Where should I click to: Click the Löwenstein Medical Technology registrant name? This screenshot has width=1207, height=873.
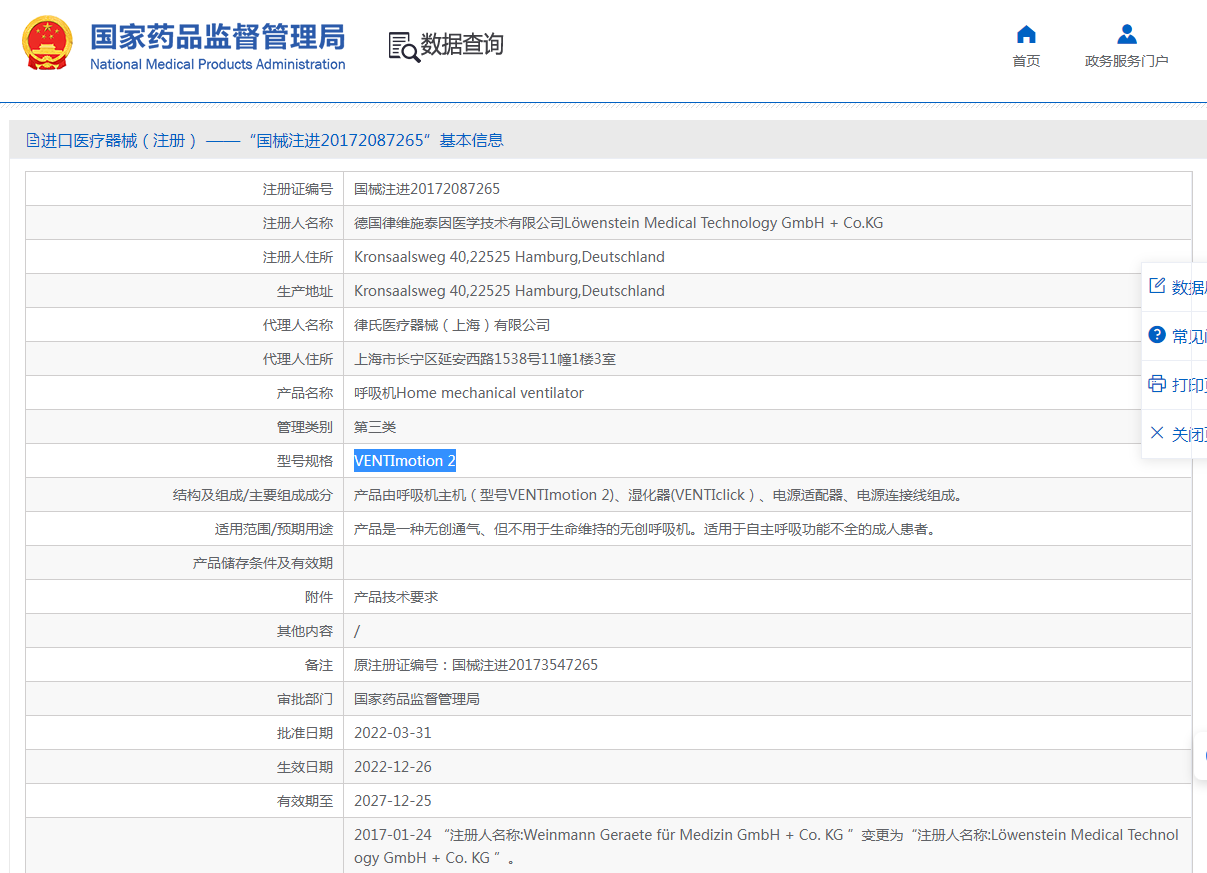618,223
